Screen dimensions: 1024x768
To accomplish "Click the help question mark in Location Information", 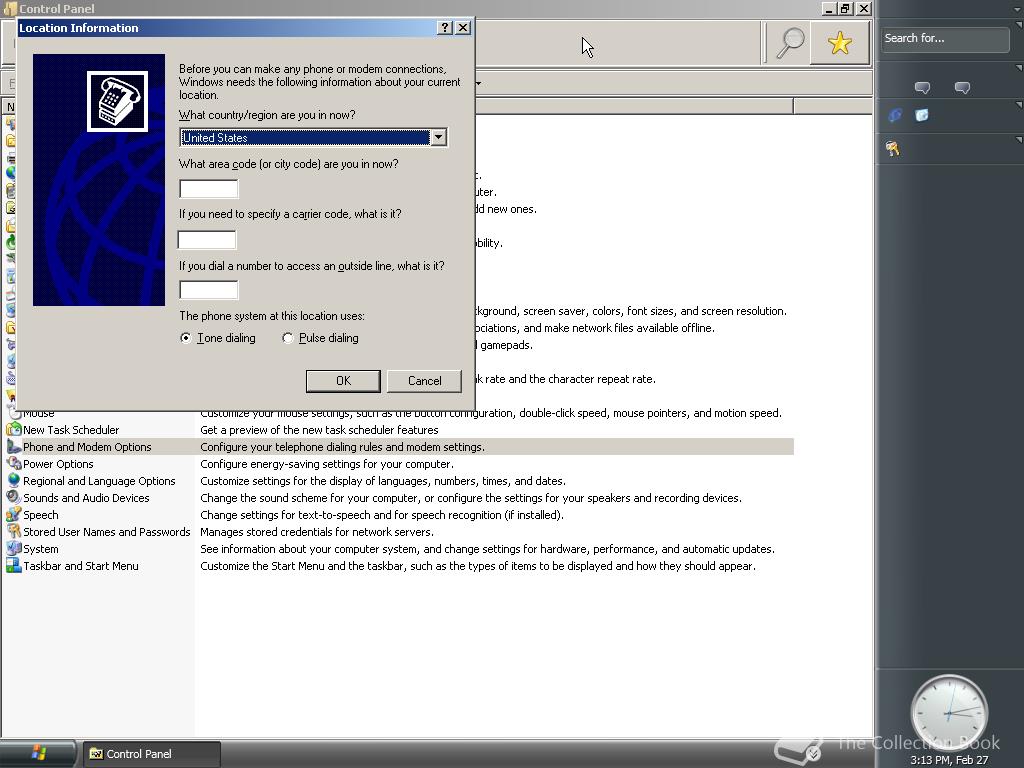I will 445,27.
